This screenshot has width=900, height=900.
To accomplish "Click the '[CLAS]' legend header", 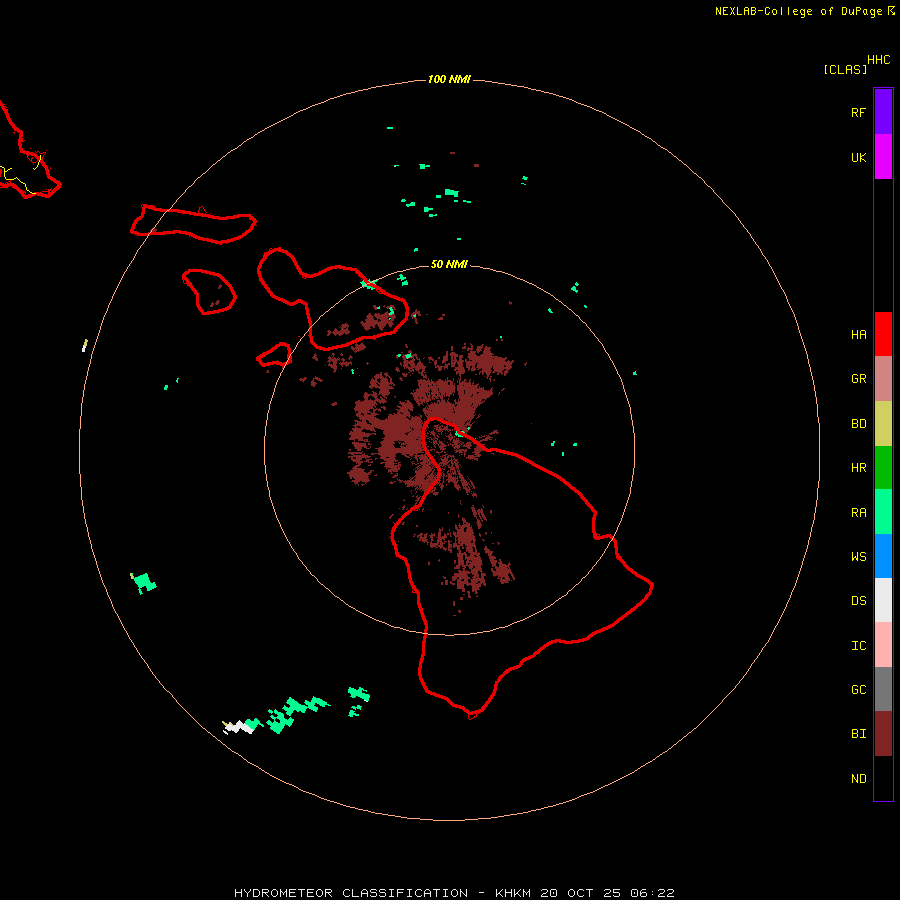I will click(x=845, y=69).
